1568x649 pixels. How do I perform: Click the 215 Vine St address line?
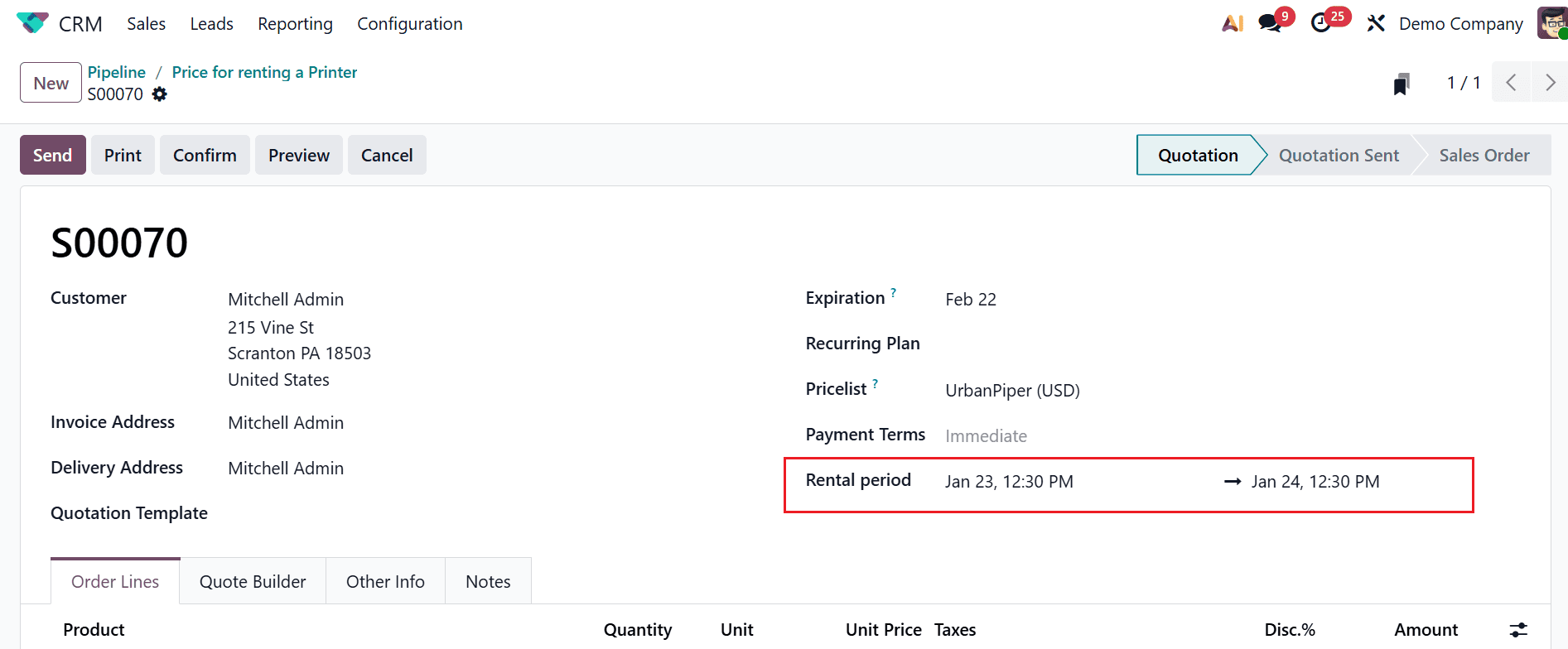pos(271,327)
